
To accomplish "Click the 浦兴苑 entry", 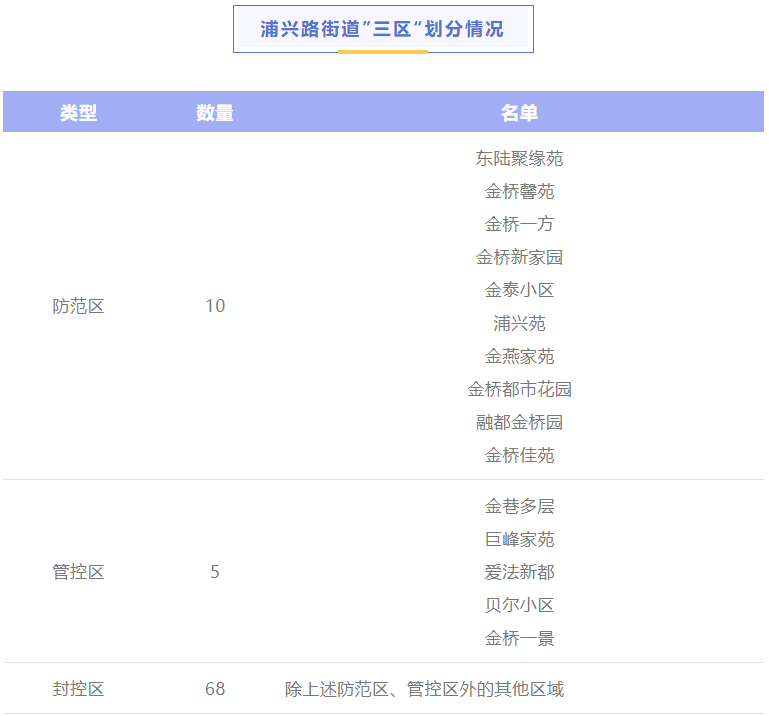I will (x=519, y=323).
